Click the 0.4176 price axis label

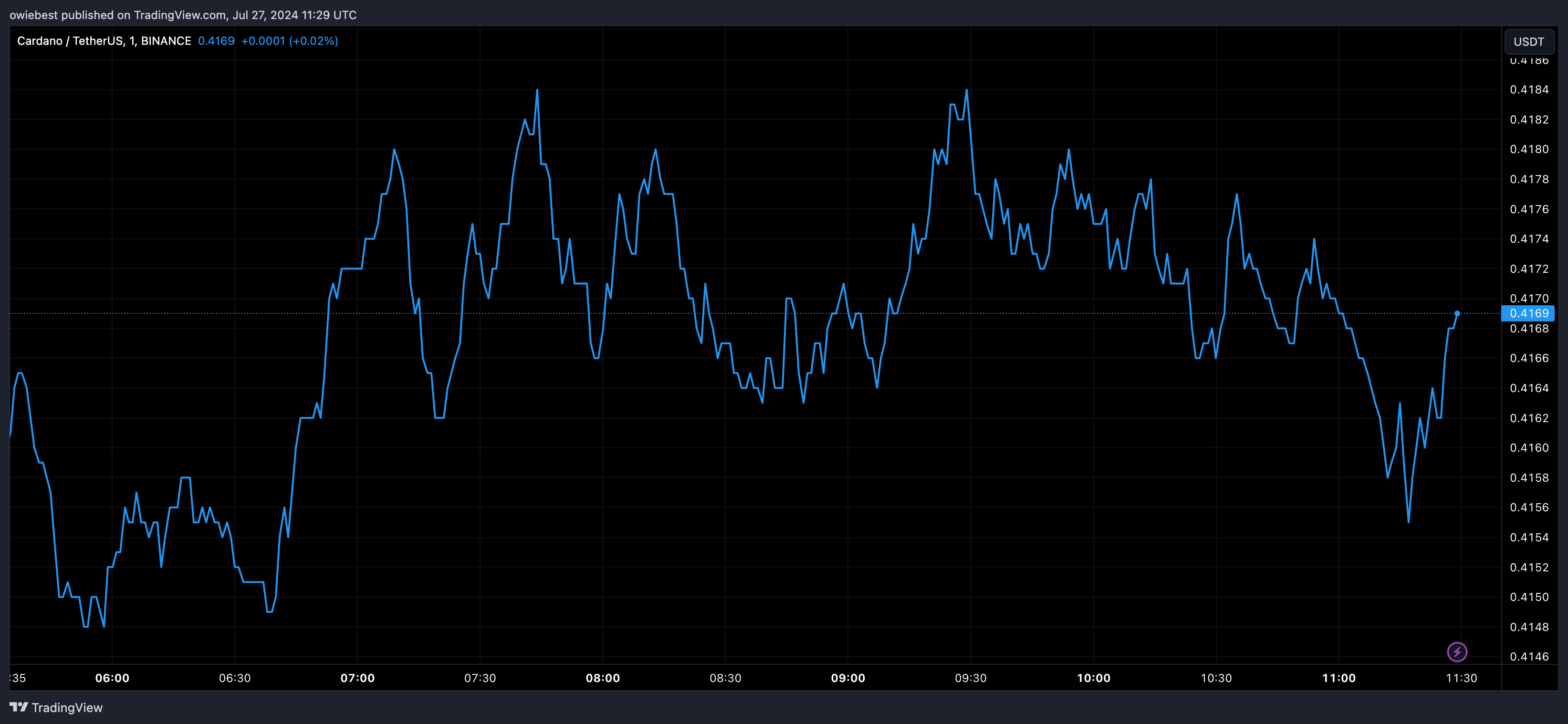pyautogui.click(x=1529, y=209)
